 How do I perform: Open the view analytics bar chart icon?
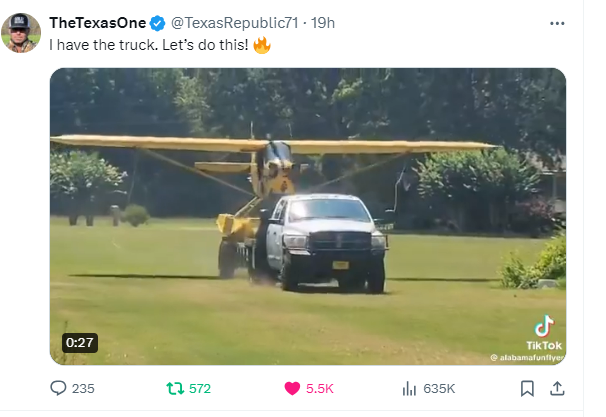pyautogui.click(x=409, y=388)
